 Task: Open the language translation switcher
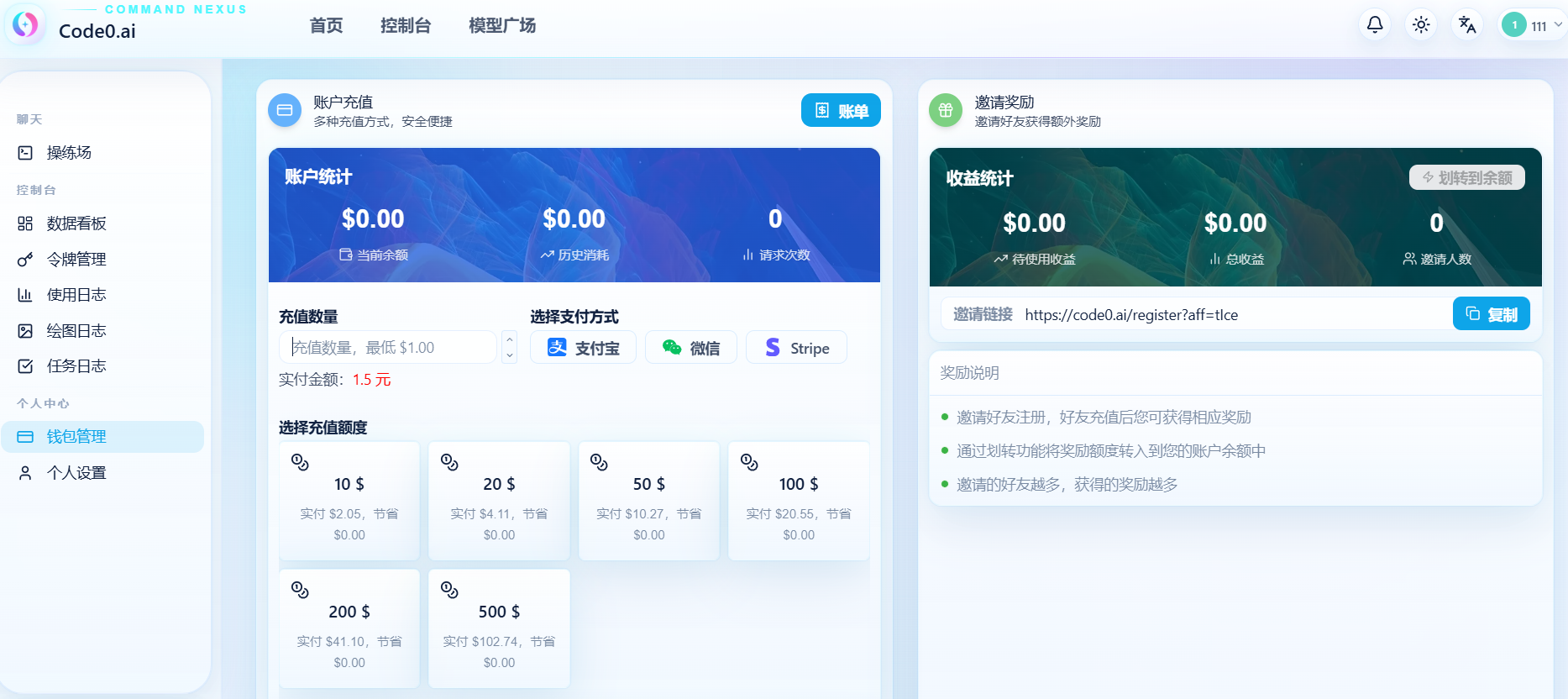click(1467, 24)
